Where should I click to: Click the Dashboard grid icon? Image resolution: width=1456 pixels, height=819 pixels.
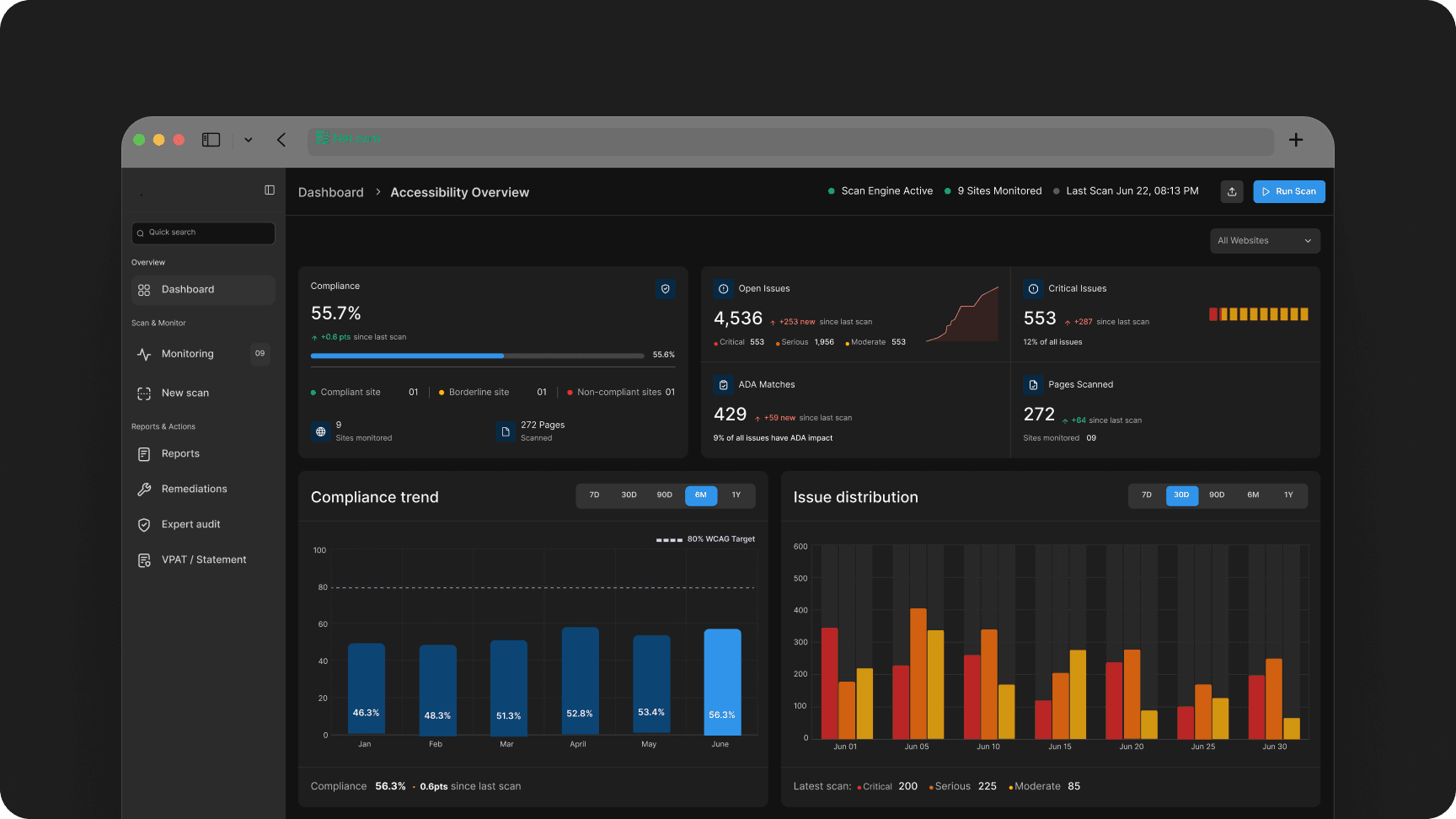click(144, 290)
